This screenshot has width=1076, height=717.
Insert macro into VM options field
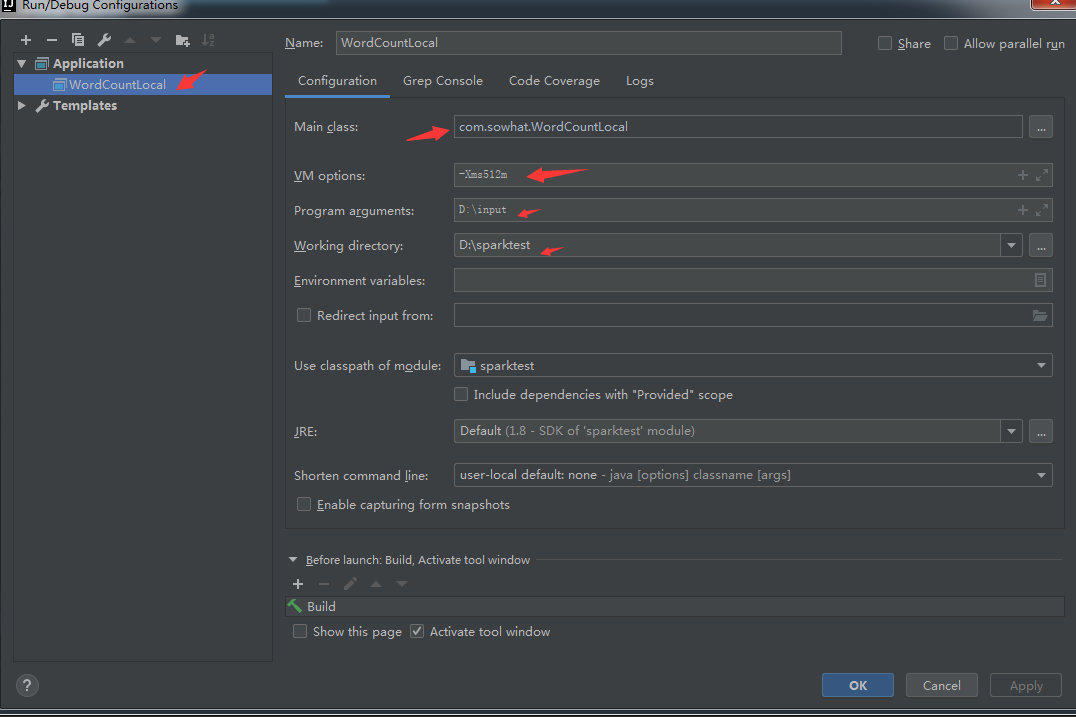(1022, 175)
